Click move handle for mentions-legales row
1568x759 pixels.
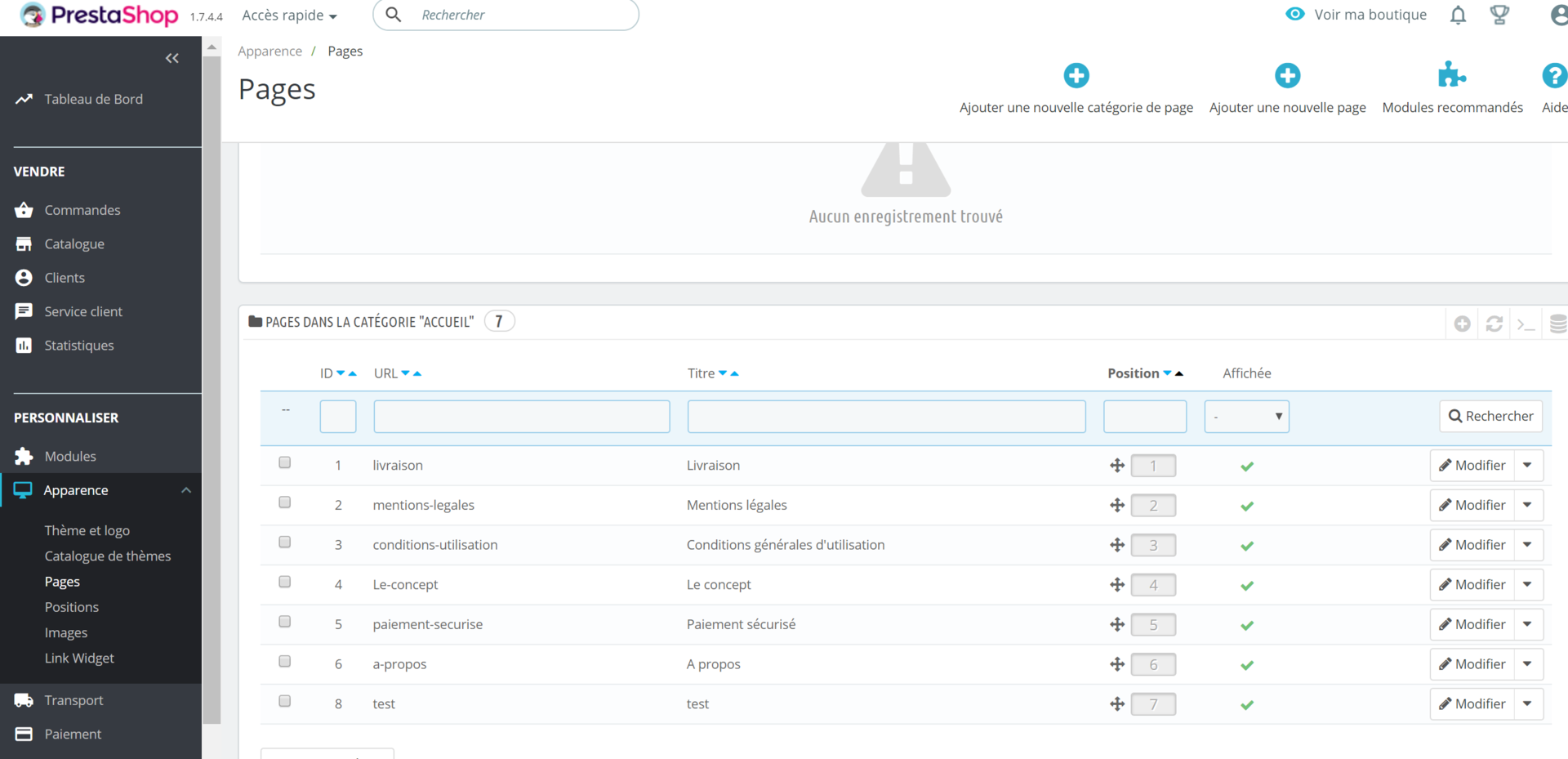pos(1117,506)
